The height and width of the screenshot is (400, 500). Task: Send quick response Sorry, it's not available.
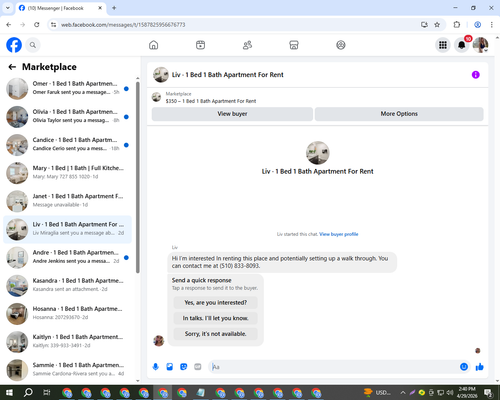coord(216,334)
